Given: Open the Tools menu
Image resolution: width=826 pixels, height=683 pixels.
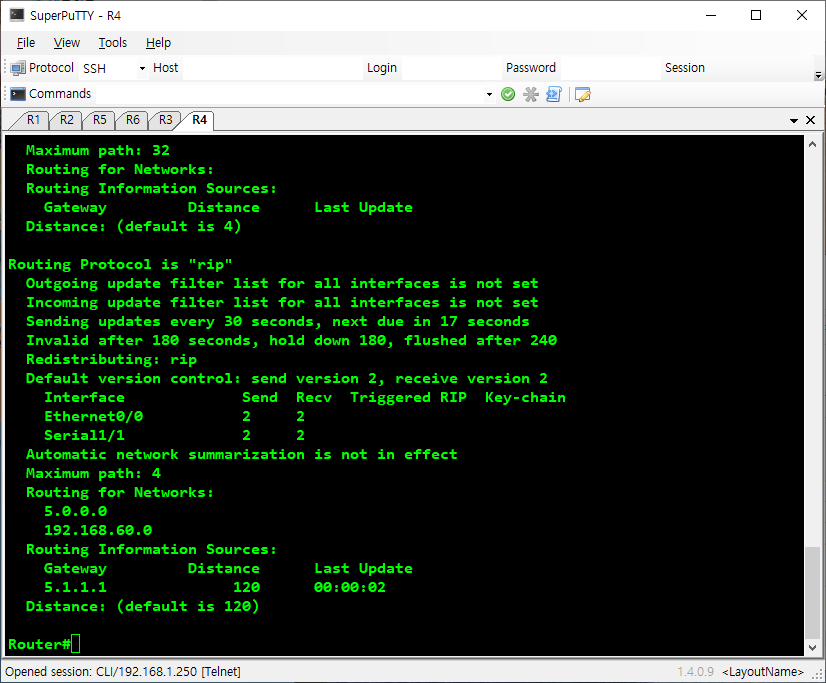Looking at the screenshot, I should [113, 43].
